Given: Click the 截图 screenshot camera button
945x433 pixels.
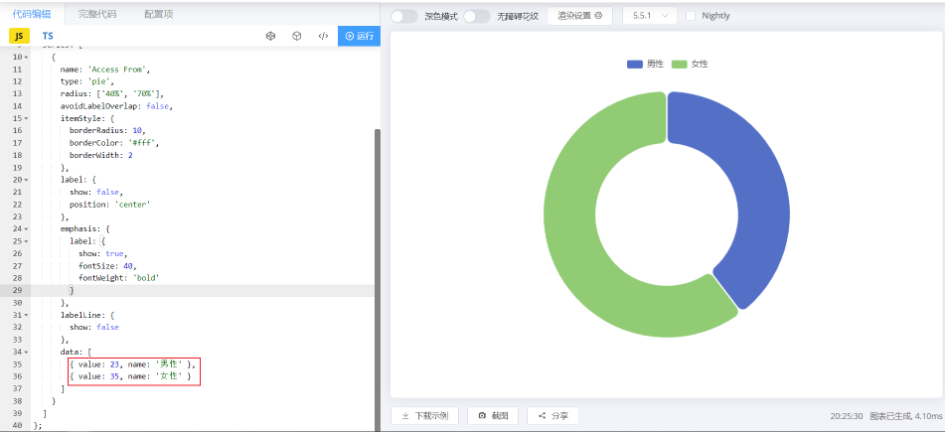Looking at the screenshot, I should (493, 415).
